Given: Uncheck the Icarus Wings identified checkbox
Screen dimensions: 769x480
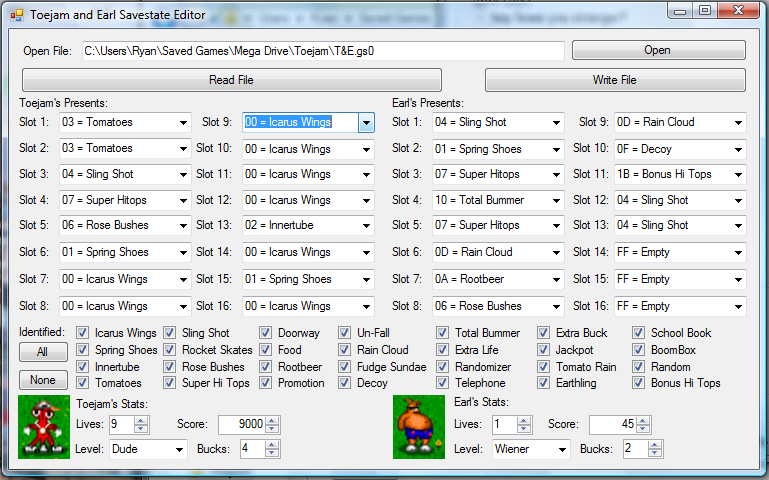Looking at the screenshot, I should point(82,333).
